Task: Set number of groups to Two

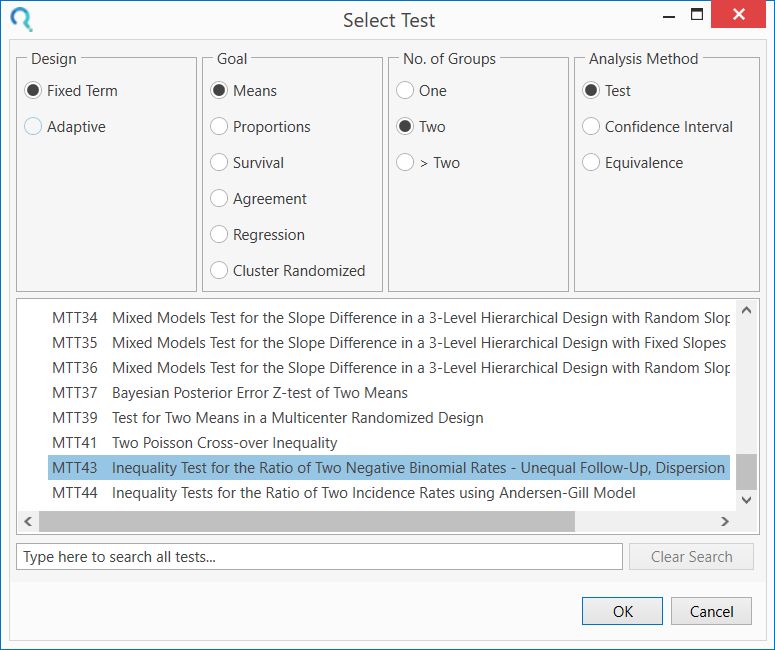Action: pos(421,127)
